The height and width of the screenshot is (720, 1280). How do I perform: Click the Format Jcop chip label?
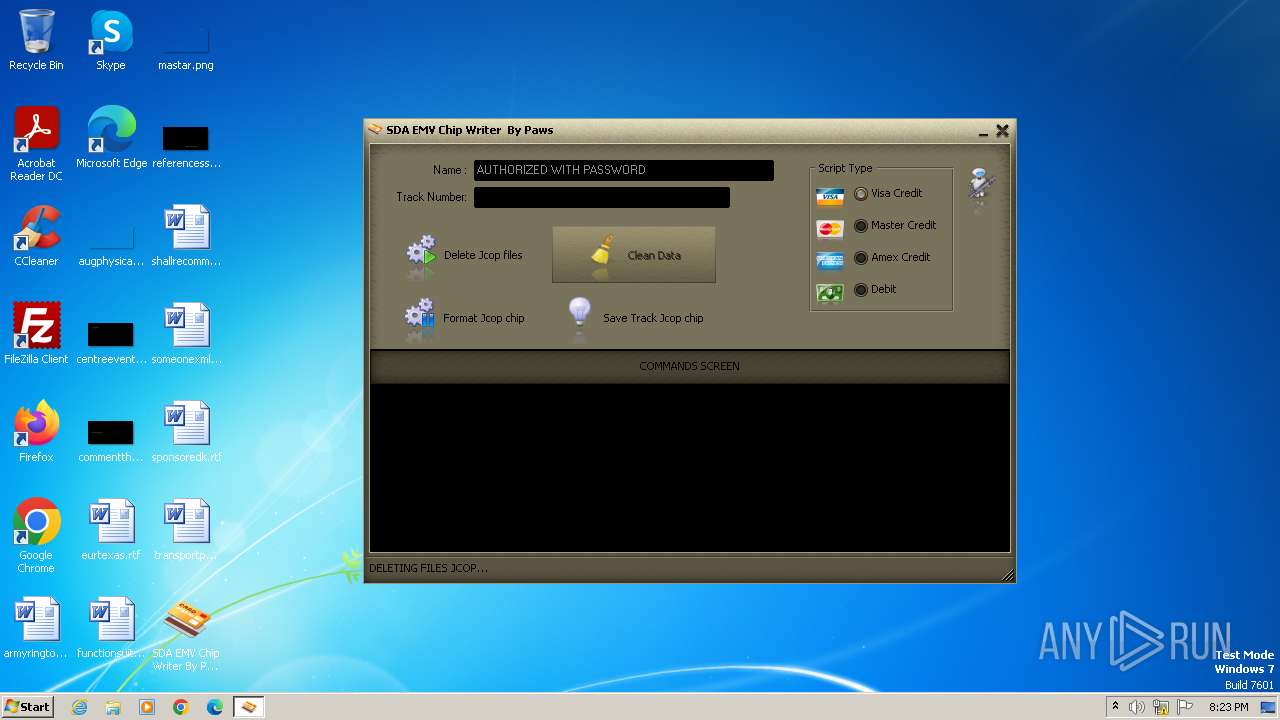click(x=484, y=318)
